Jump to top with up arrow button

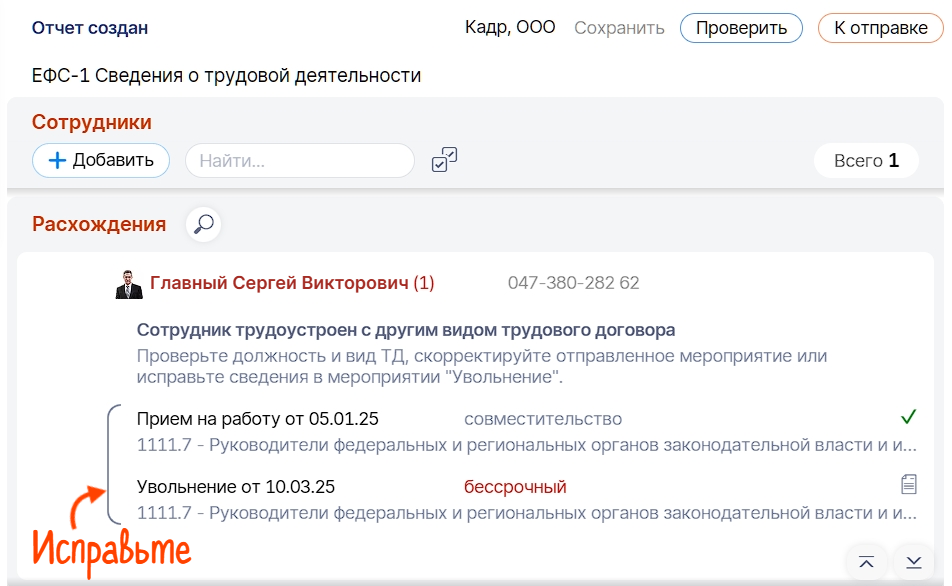click(866, 562)
